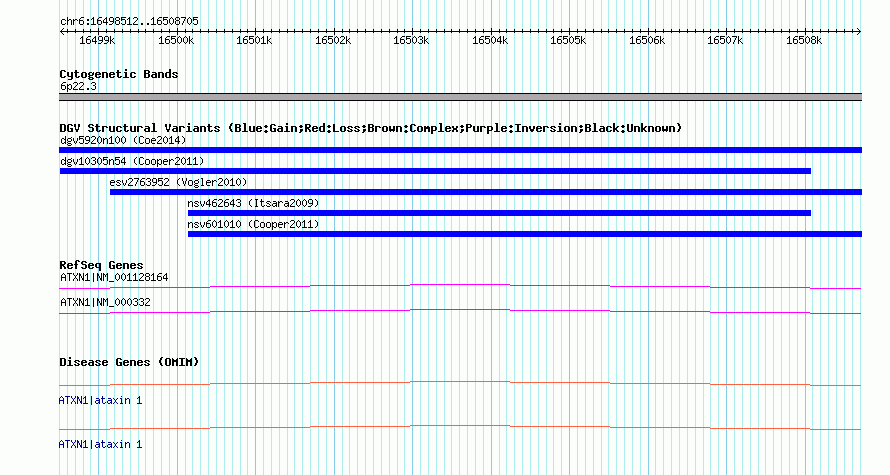890x475 pixels.
Task: Click the 16505k ruler tick label
Action: coord(569,40)
